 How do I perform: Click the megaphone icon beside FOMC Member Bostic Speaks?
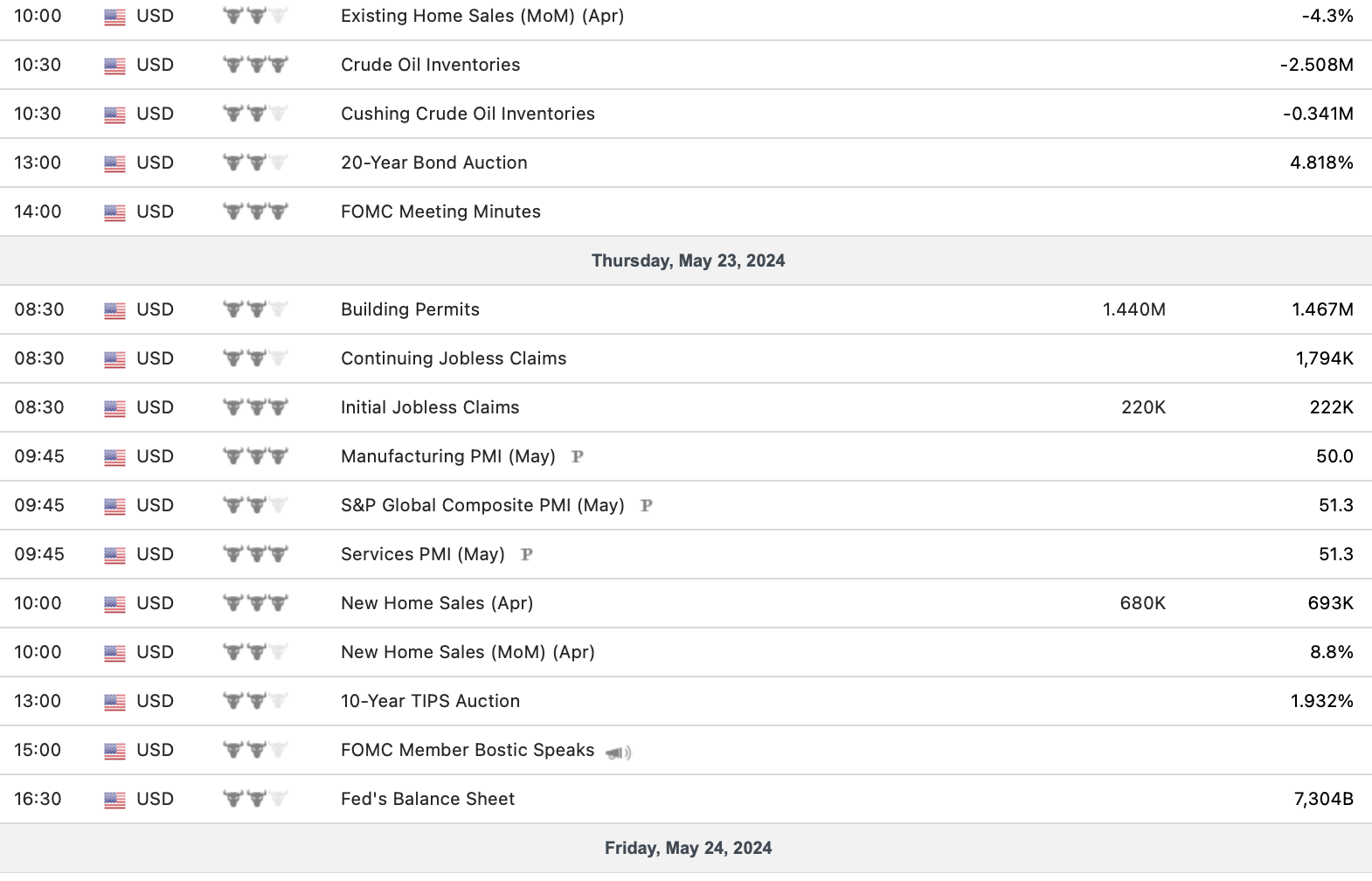click(x=619, y=752)
